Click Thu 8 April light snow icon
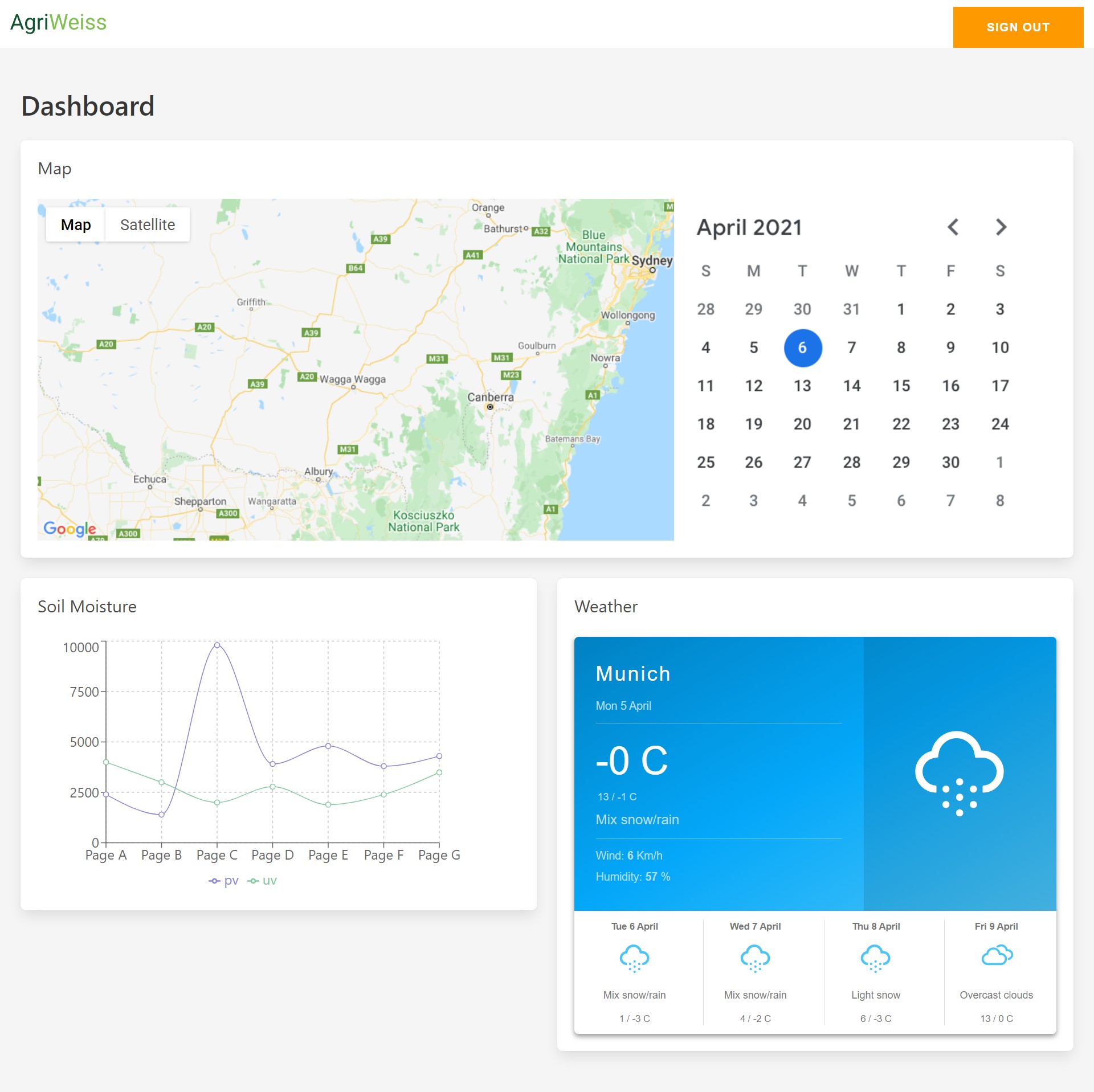Screen dimensions: 1094x1092 [x=875, y=958]
